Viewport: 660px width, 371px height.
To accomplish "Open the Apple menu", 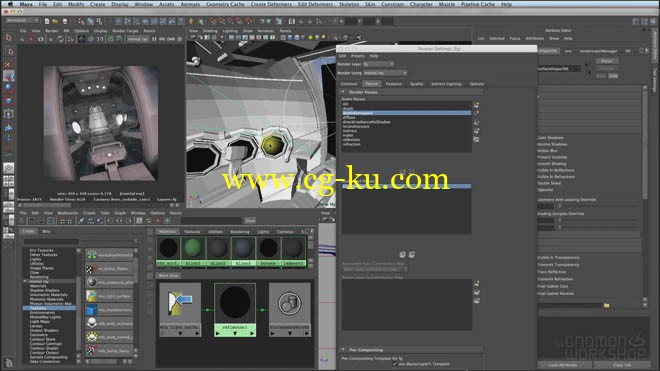I will 10,4.
